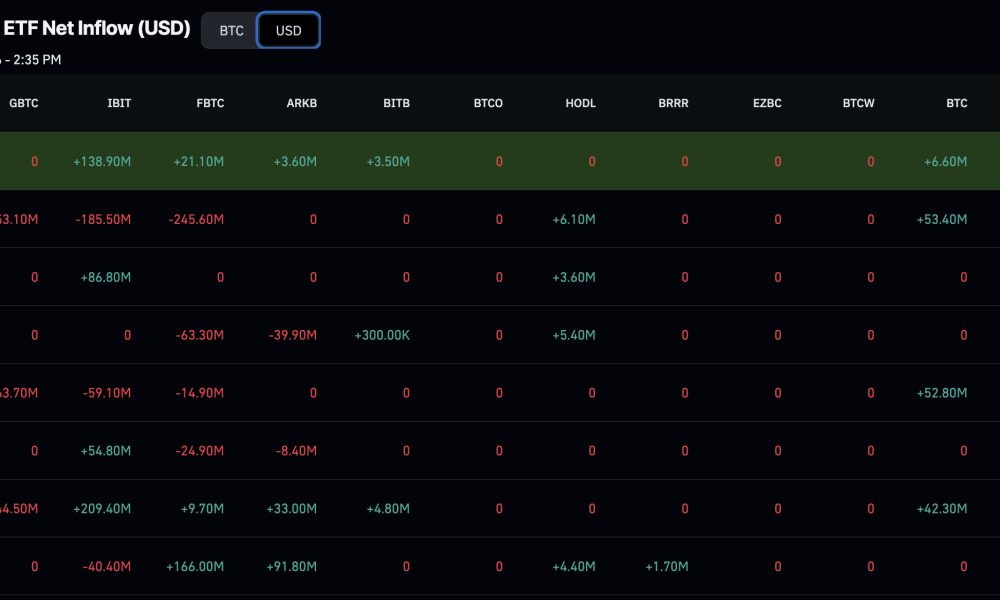Click the +209.40M IBIT value
The height and width of the screenshot is (600, 1000).
click(x=102, y=509)
